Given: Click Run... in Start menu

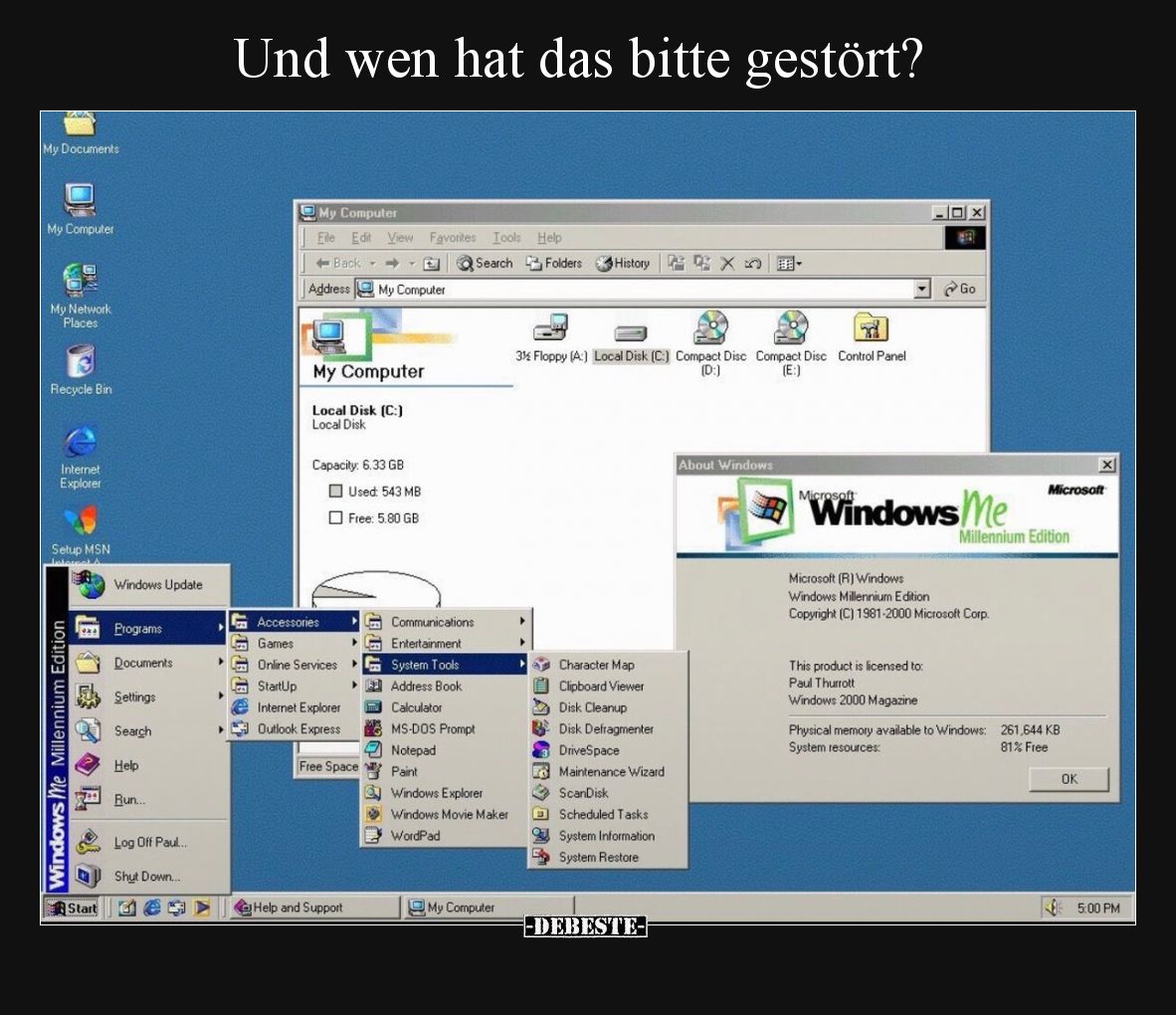Looking at the screenshot, I should (x=148, y=800).
